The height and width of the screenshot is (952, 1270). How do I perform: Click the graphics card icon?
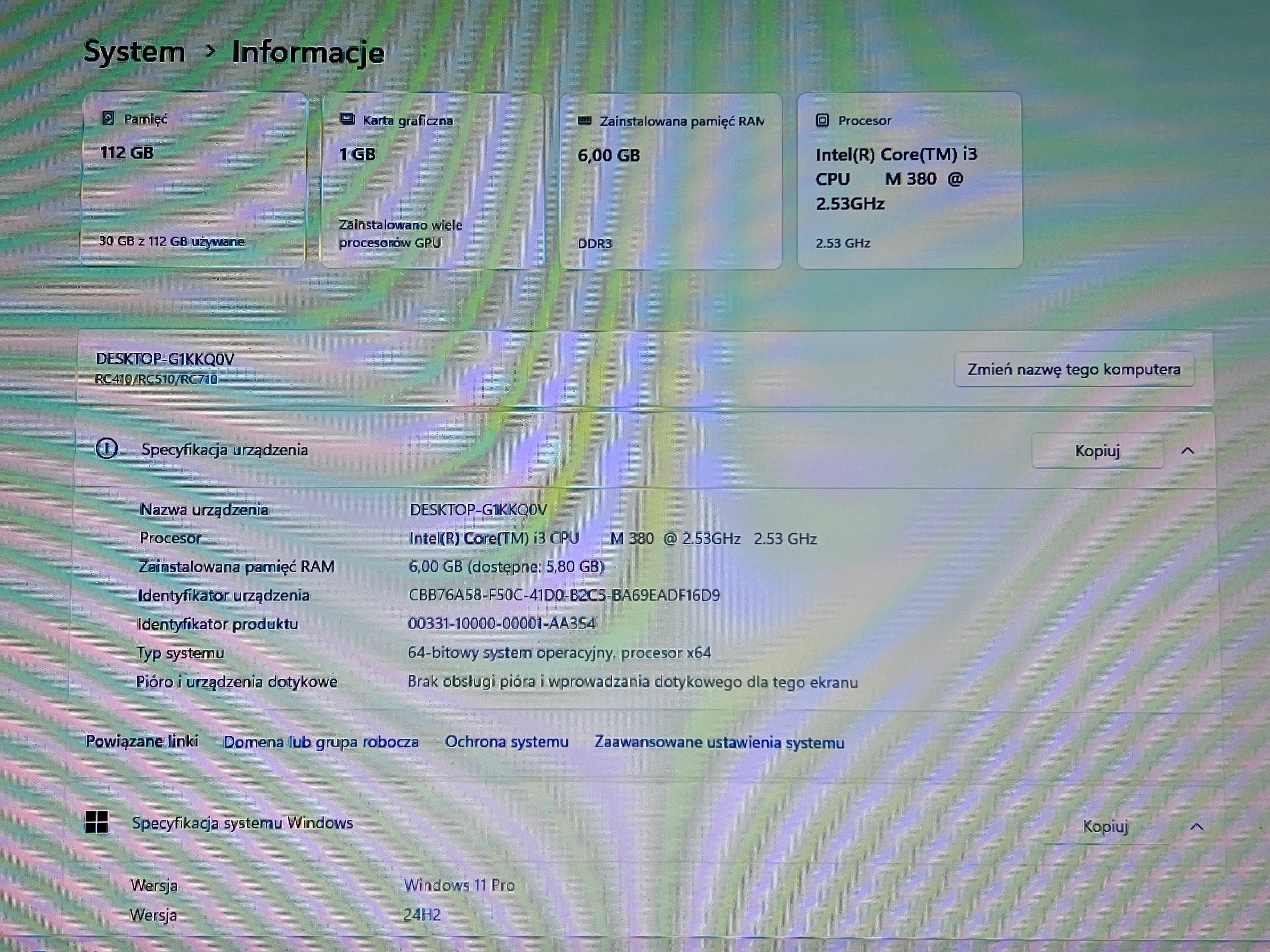click(347, 119)
